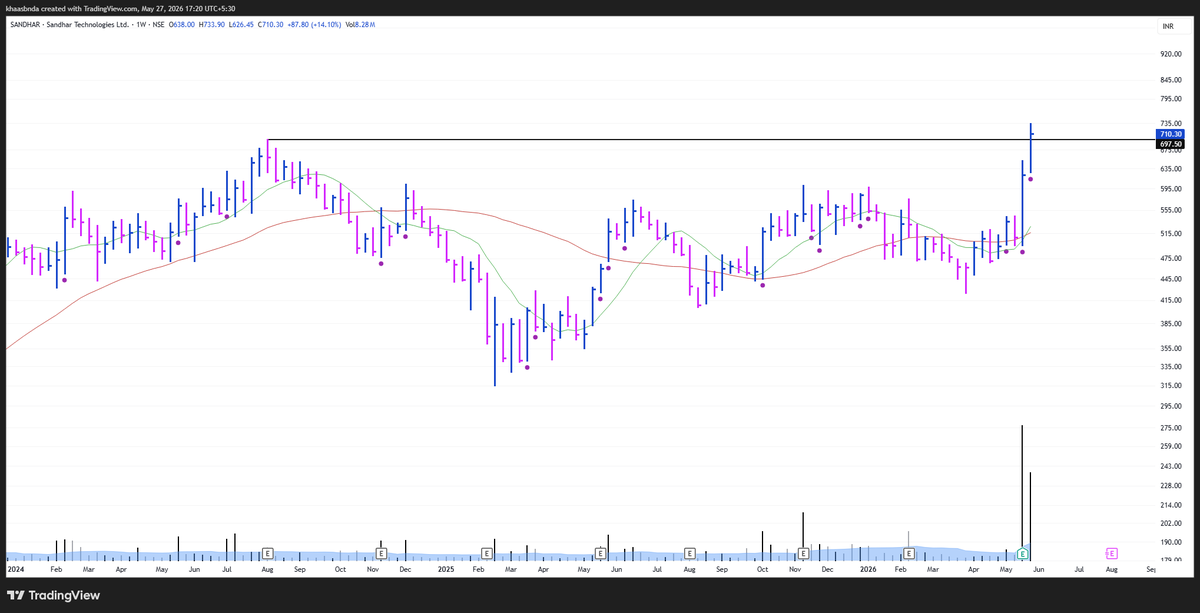Viewport: 1200px width, 613px height.
Task: Click the 243.00 price axis label
Action: pyautogui.click(x=1171, y=466)
